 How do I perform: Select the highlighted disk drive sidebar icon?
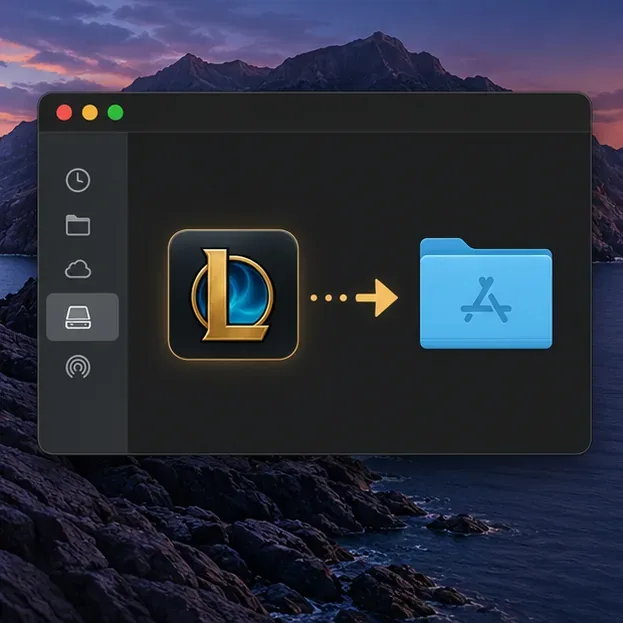click(82, 317)
